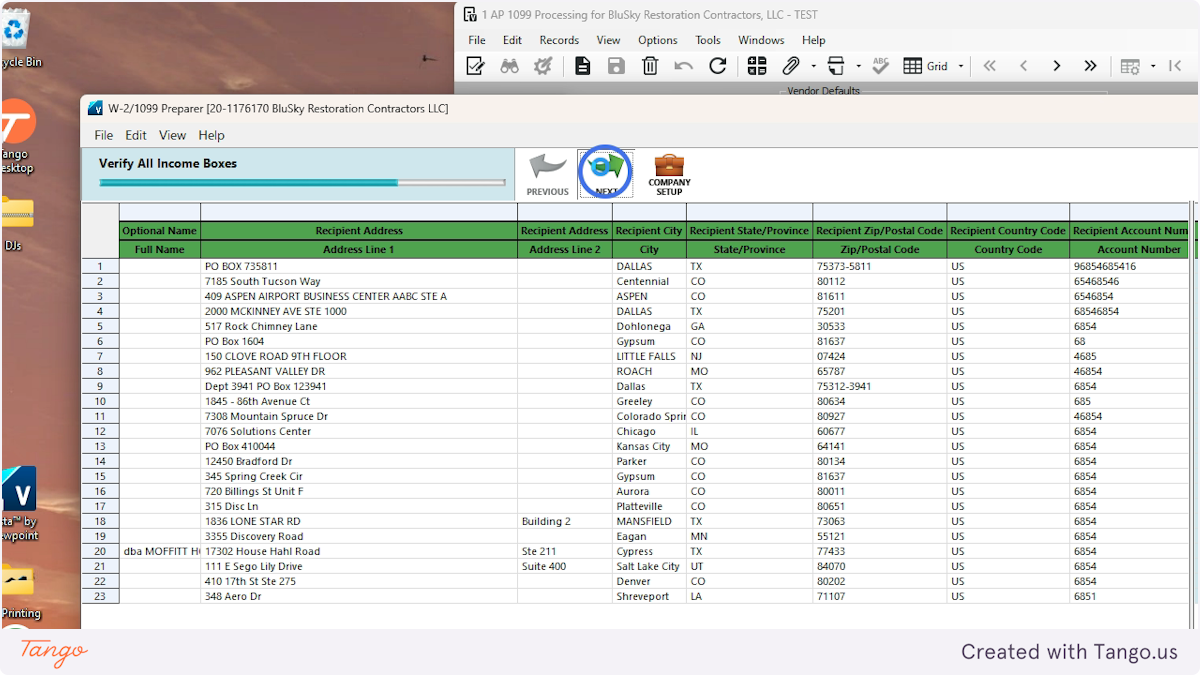Open Windows menu in AP 1099 Processing window
This screenshot has width=1200, height=675.
coord(761,40)
